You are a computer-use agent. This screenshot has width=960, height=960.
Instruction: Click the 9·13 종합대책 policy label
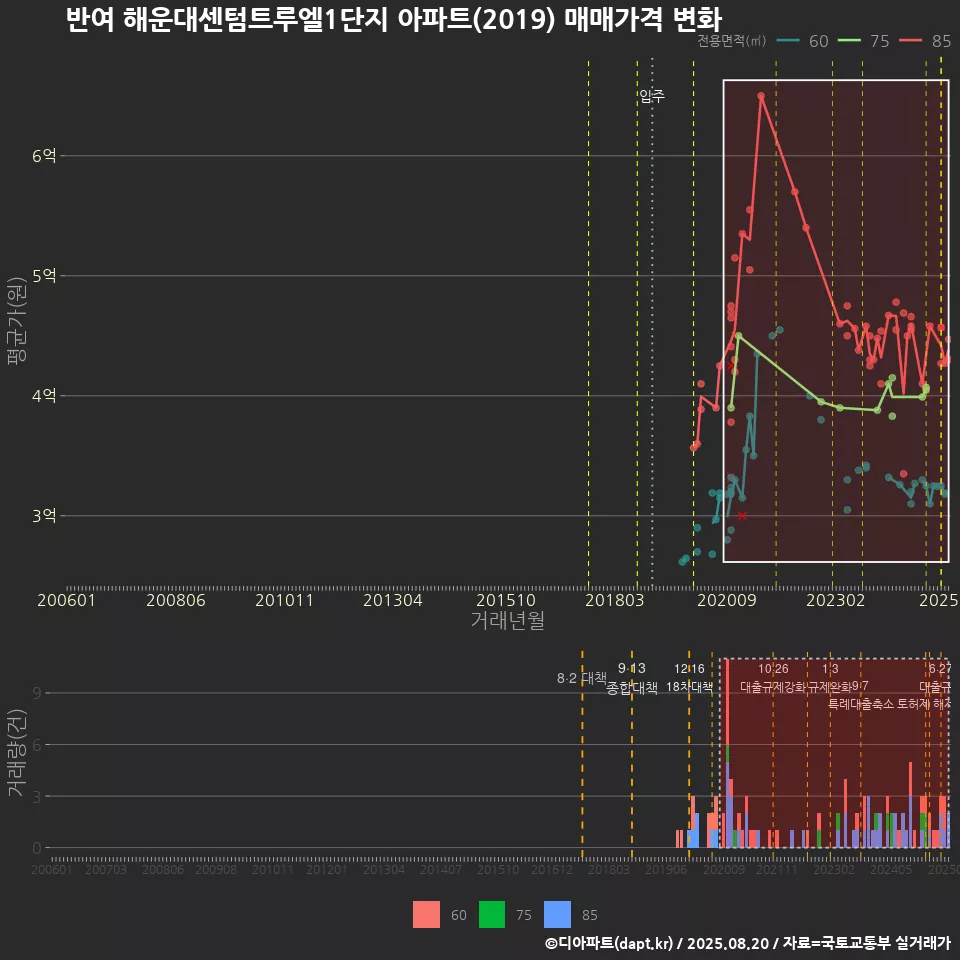click(632, 678)
